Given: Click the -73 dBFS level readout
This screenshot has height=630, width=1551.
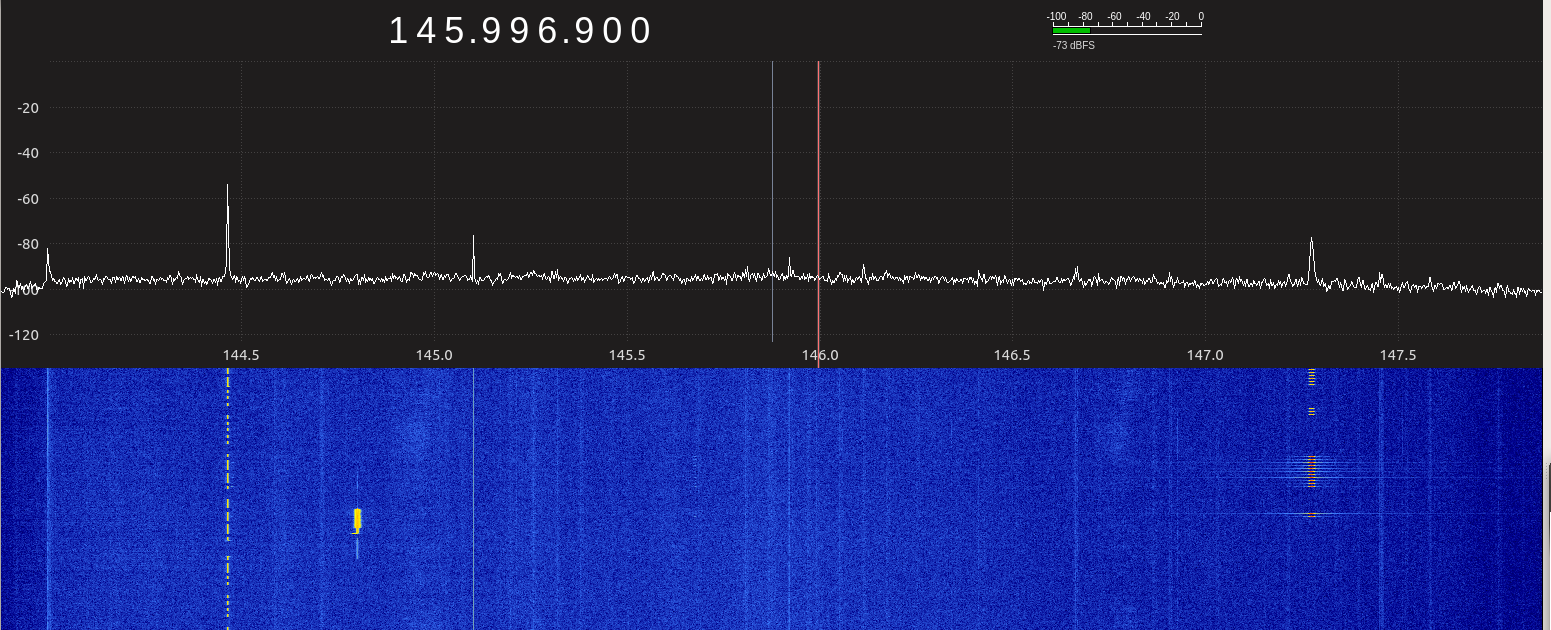Looking at the screenshot, I should 1073,45.
